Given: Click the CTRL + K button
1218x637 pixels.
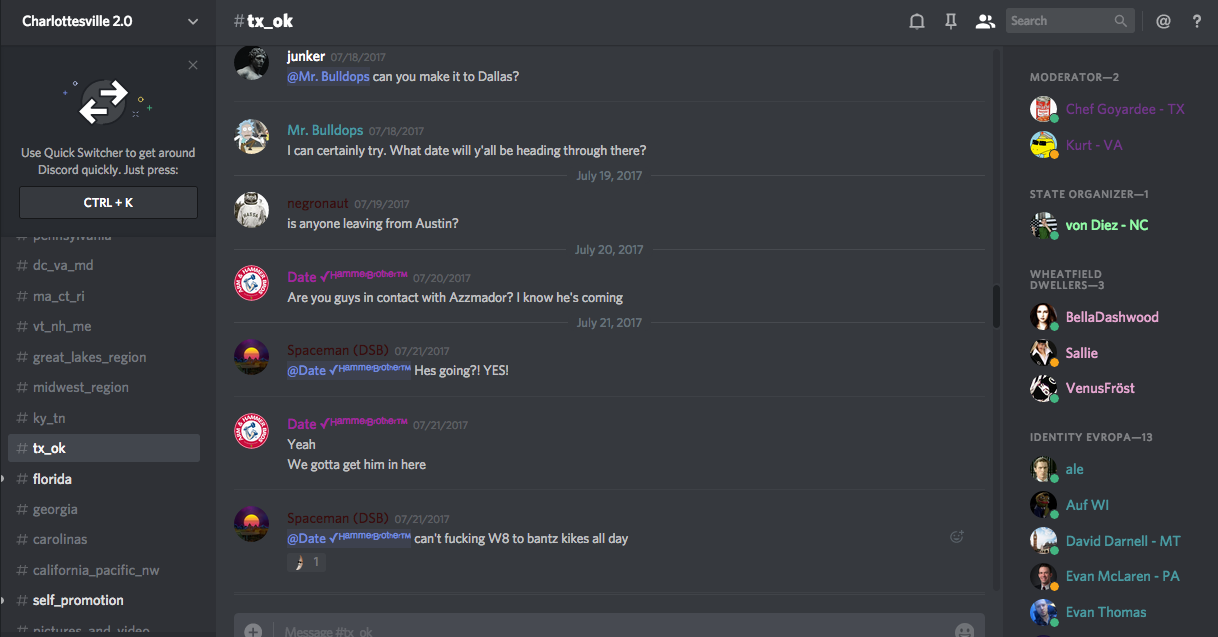Looking at the screenshot, I should (108, 203).
